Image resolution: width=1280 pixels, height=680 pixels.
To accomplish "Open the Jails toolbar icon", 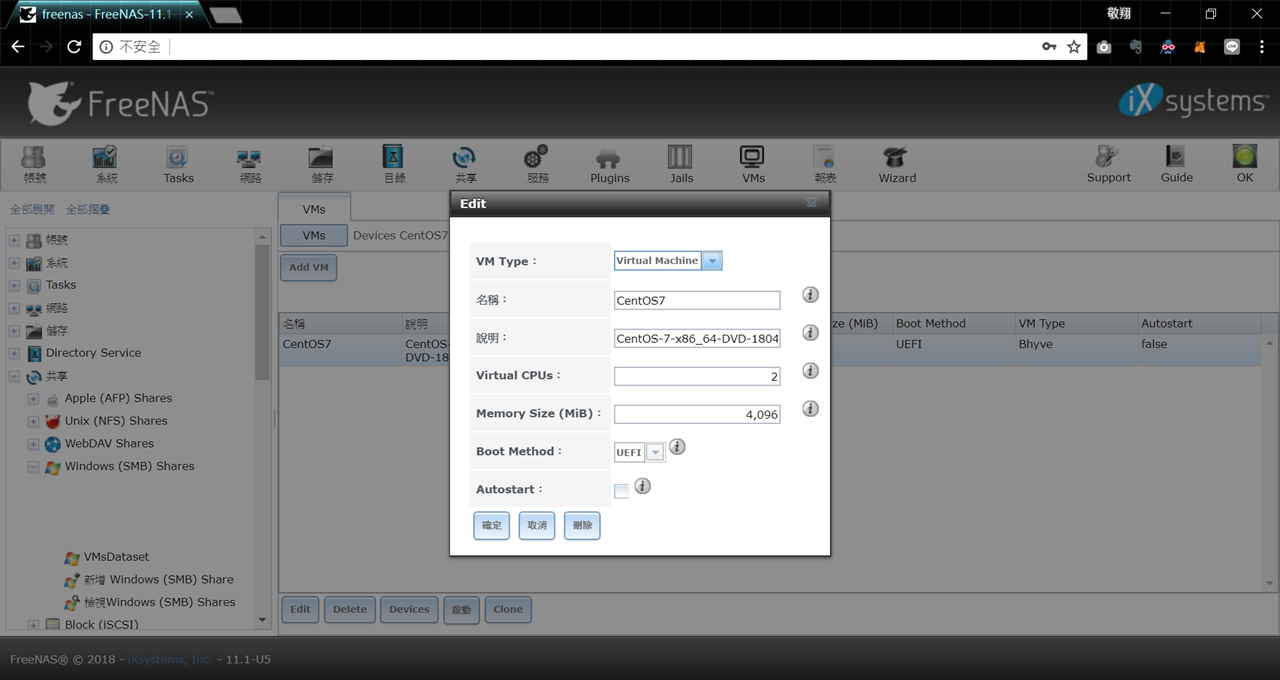I will [681, 164].
